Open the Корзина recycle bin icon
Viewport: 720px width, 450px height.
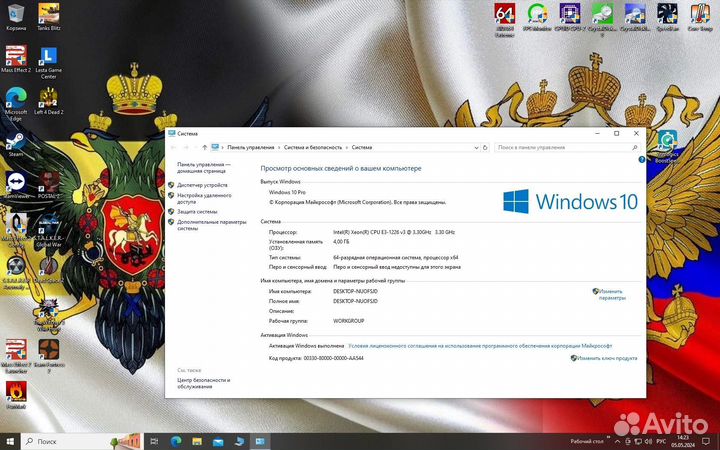(16, 17)
